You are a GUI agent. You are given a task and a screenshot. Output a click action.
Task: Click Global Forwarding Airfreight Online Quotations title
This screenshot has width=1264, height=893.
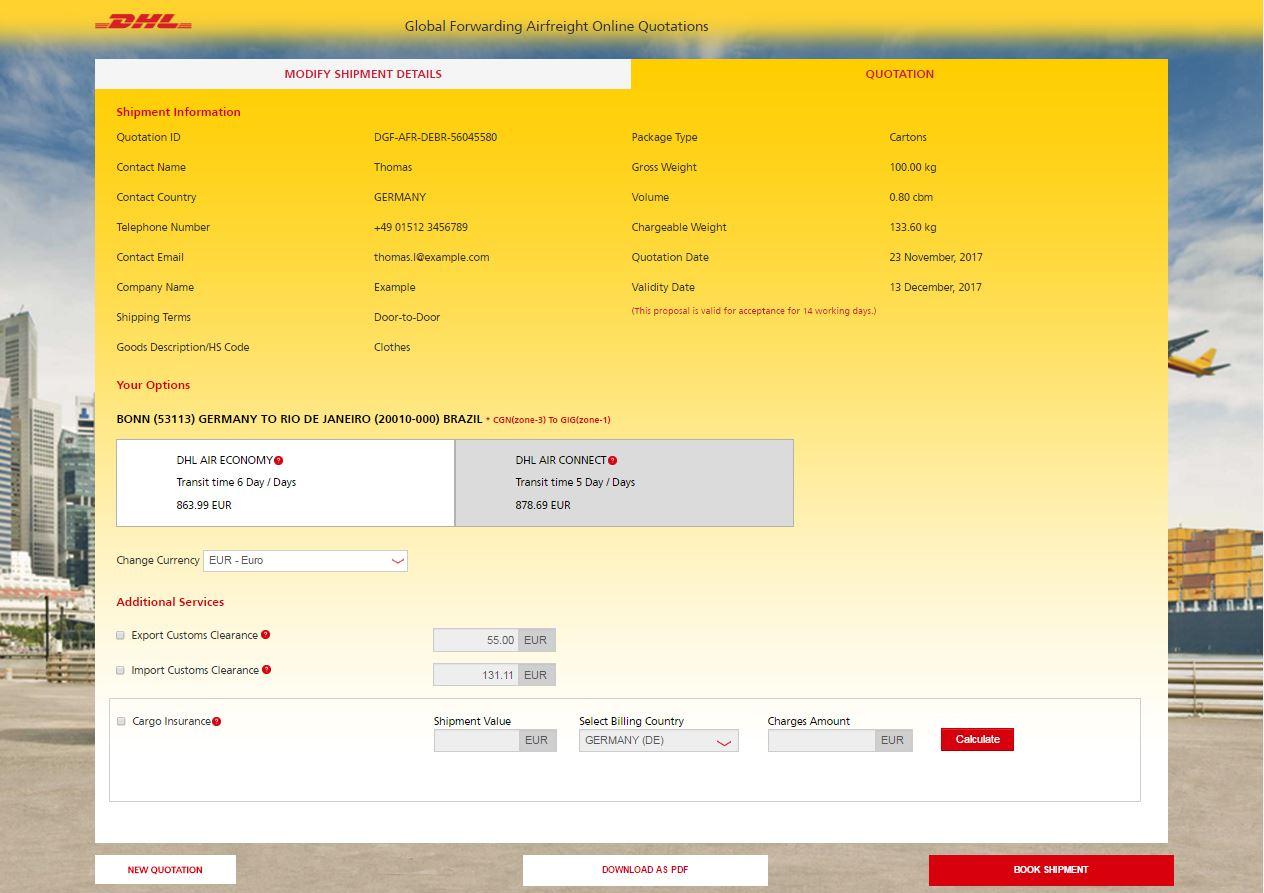[x=556, y=27]
